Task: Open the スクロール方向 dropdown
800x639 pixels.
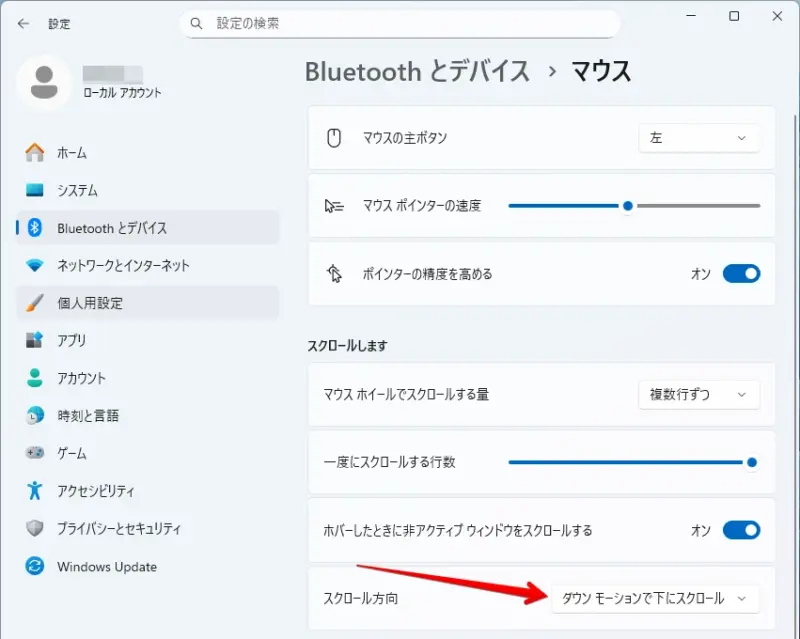Action: [x=655, y=598]
